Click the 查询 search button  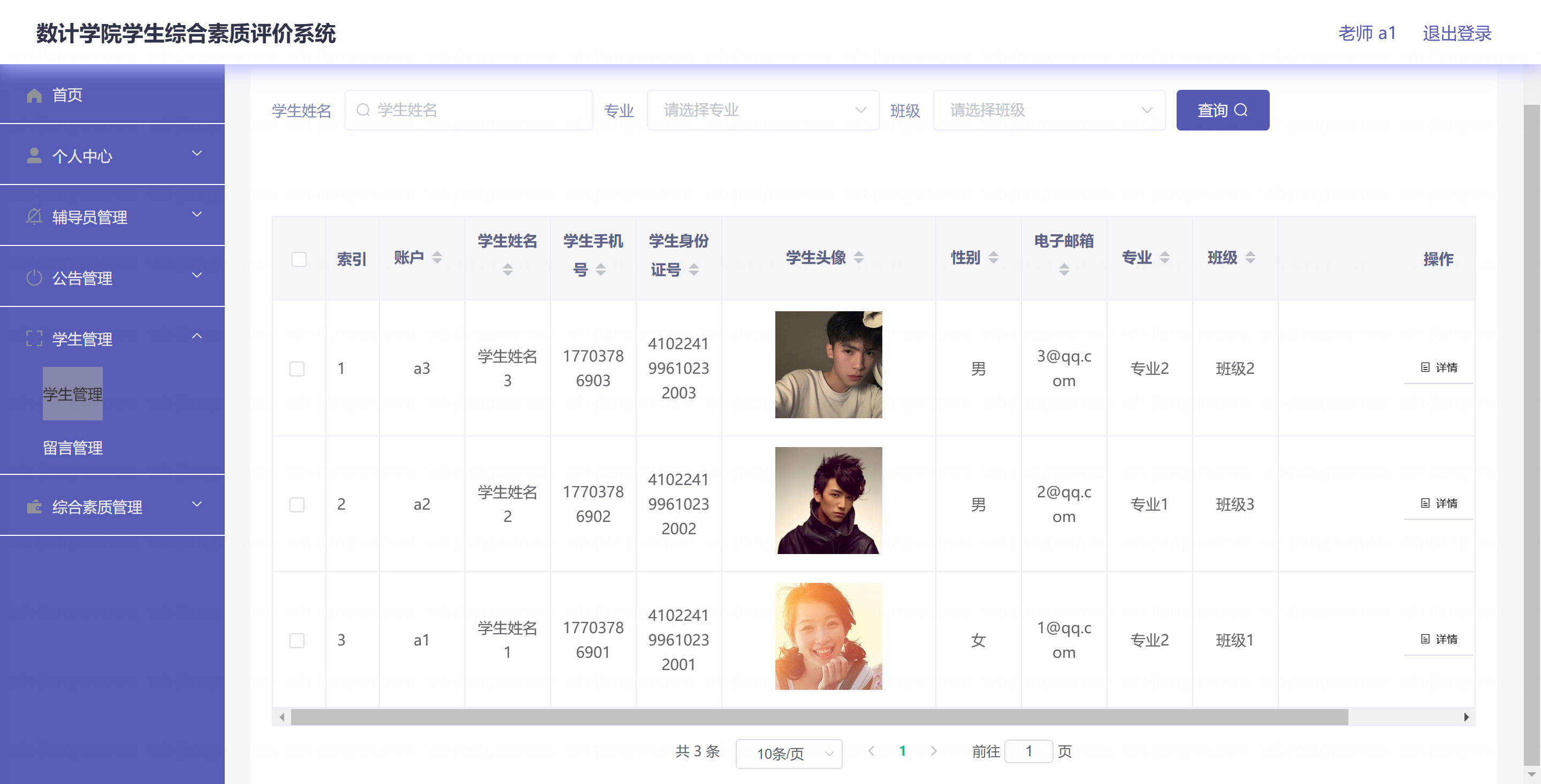[1222, 110]
